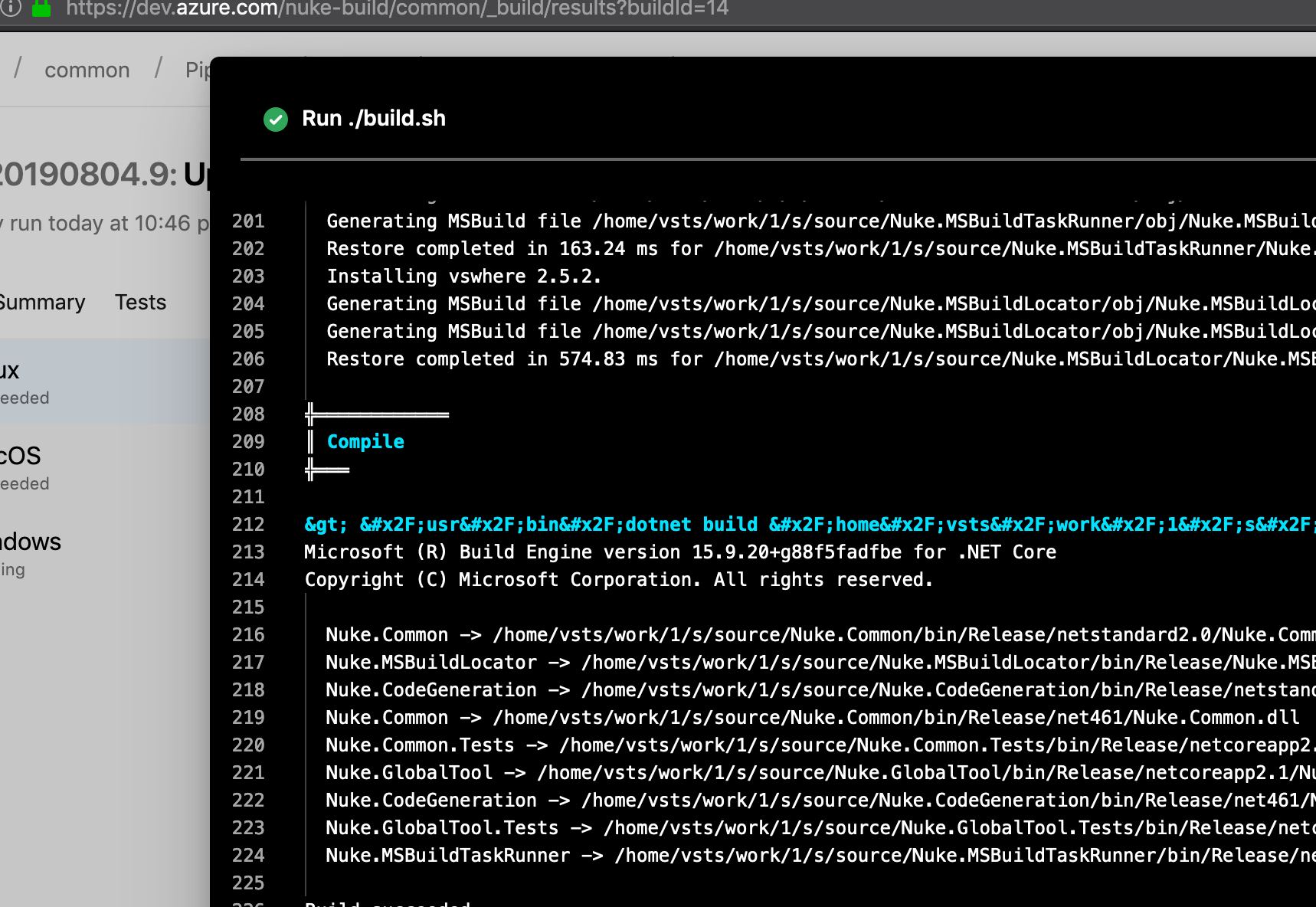Click line 213 MSBuild Engine version text
This screenshot has height=907, width=1316.
click(x=680, y=552)
